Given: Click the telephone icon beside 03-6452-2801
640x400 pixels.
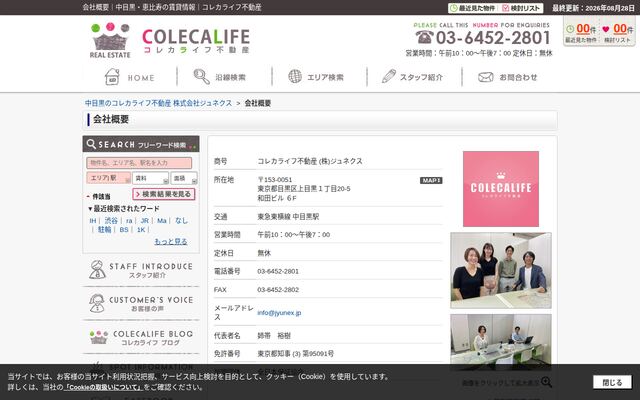Looking at the screenshot, I should 424,37.
